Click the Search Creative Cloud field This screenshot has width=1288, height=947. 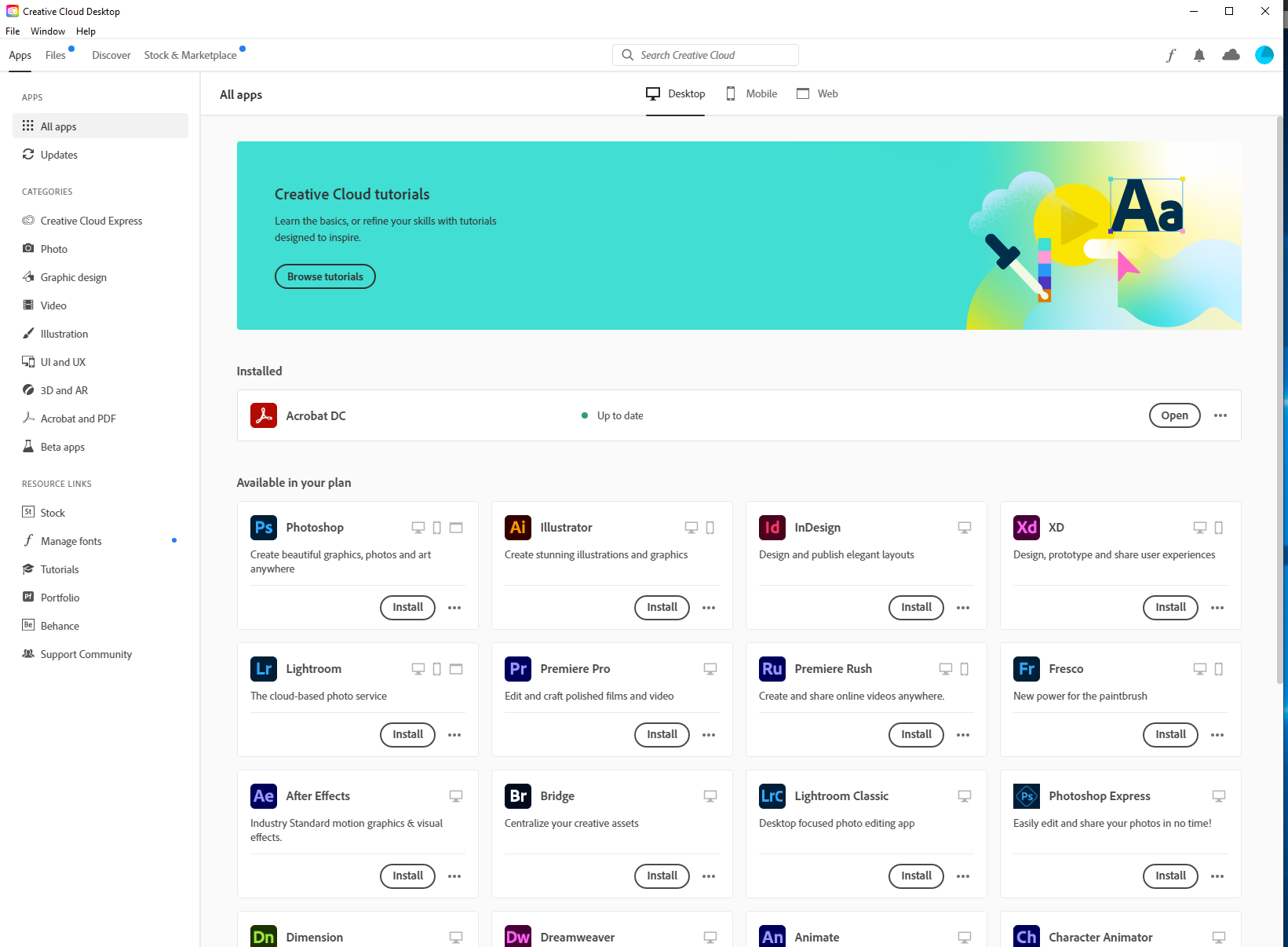(705, 55)
